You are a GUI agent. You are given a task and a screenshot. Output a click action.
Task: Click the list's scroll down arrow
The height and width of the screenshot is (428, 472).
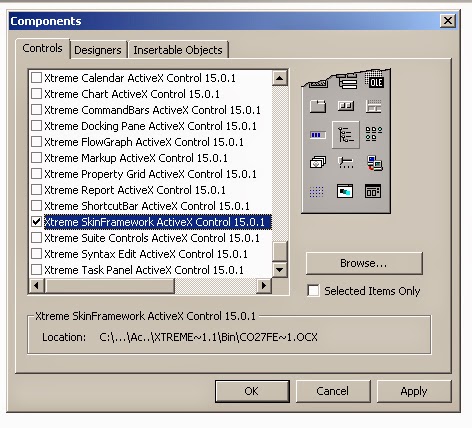[x=280, y=269]
